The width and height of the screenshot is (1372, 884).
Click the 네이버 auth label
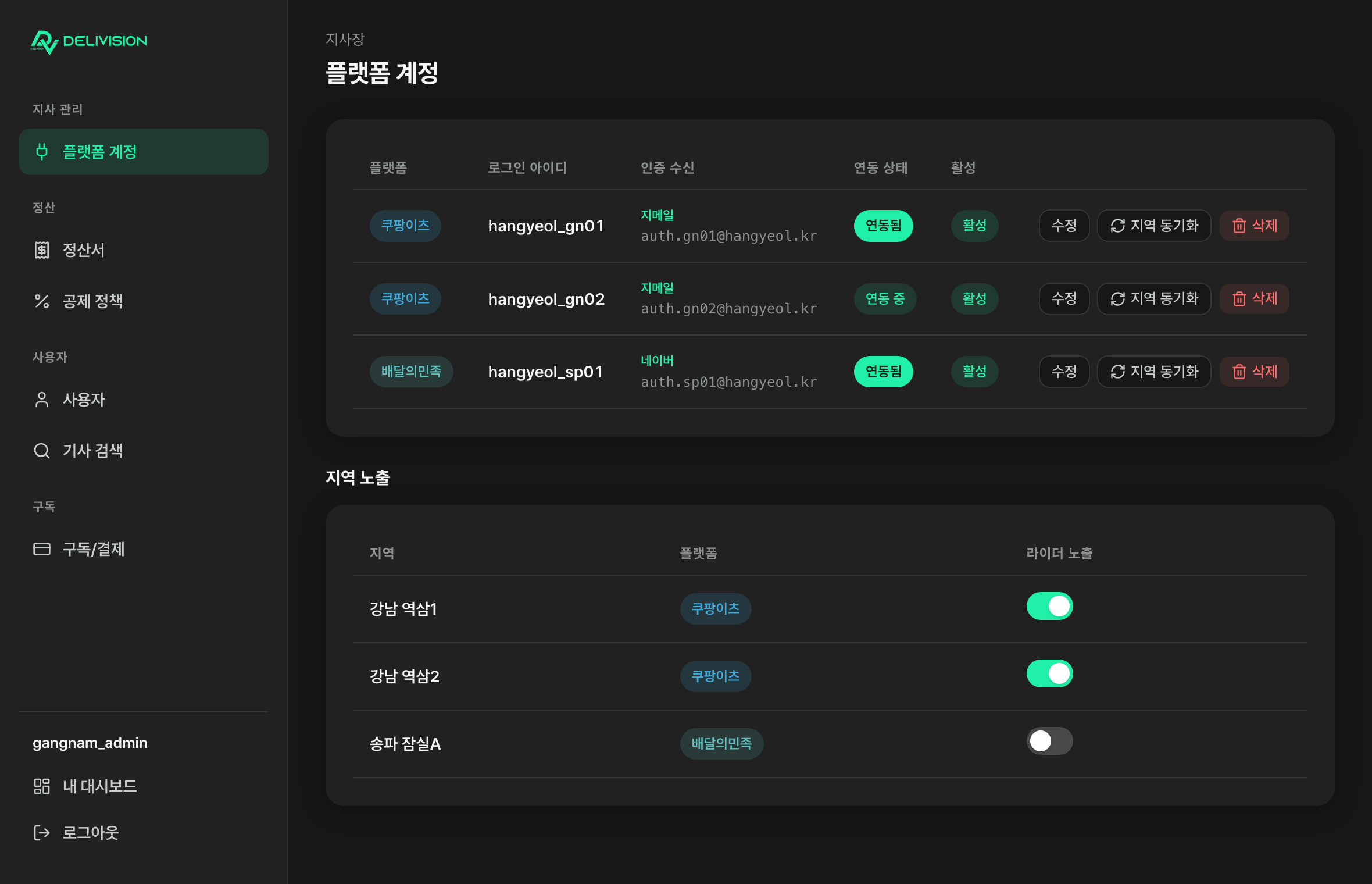coord(657,361)
